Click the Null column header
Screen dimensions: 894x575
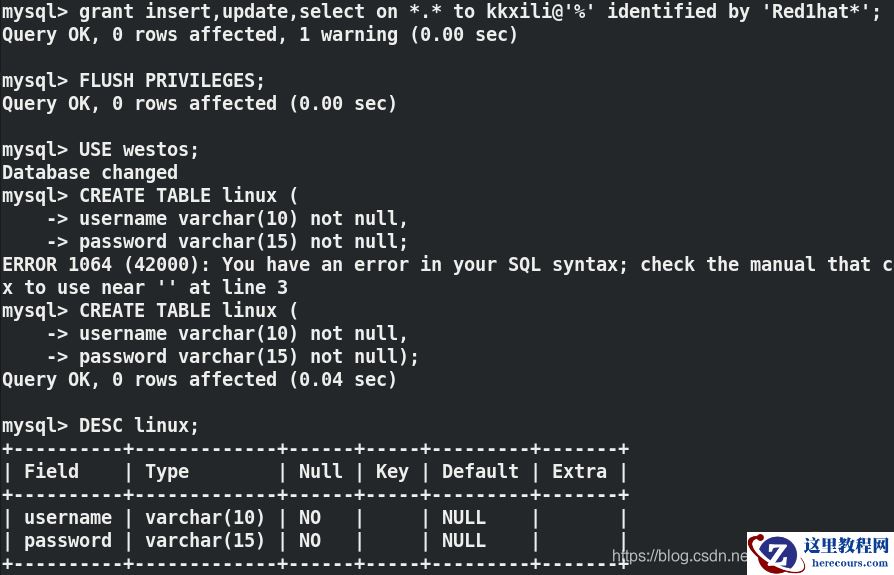320,471
